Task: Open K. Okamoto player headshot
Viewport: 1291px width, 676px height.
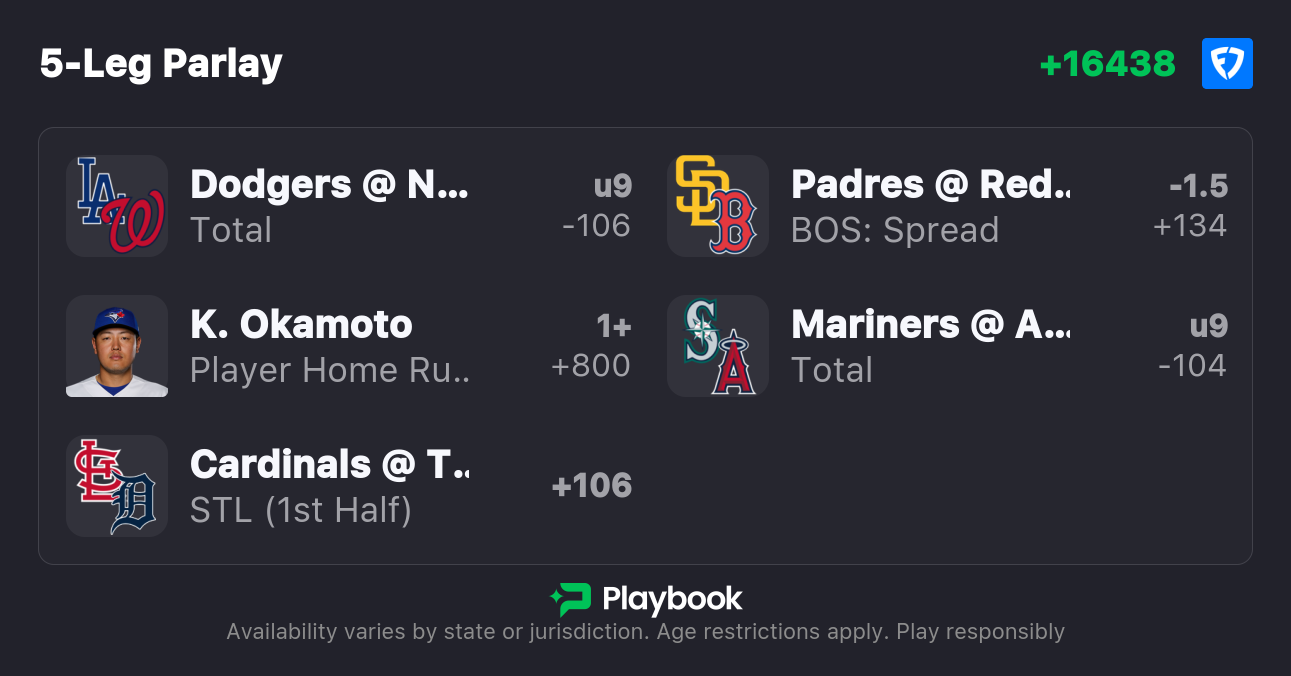Action: tap(117, 346)
